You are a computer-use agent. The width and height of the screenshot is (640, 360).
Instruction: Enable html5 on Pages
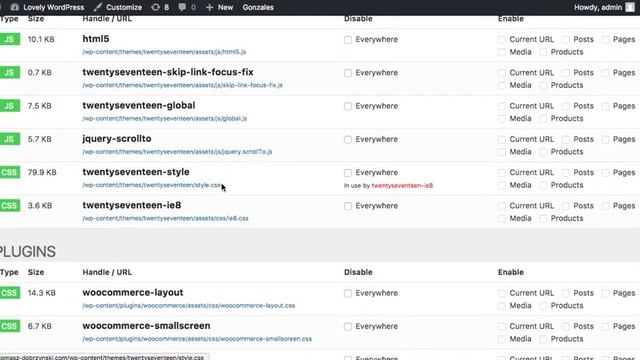[x=606, y=40]
